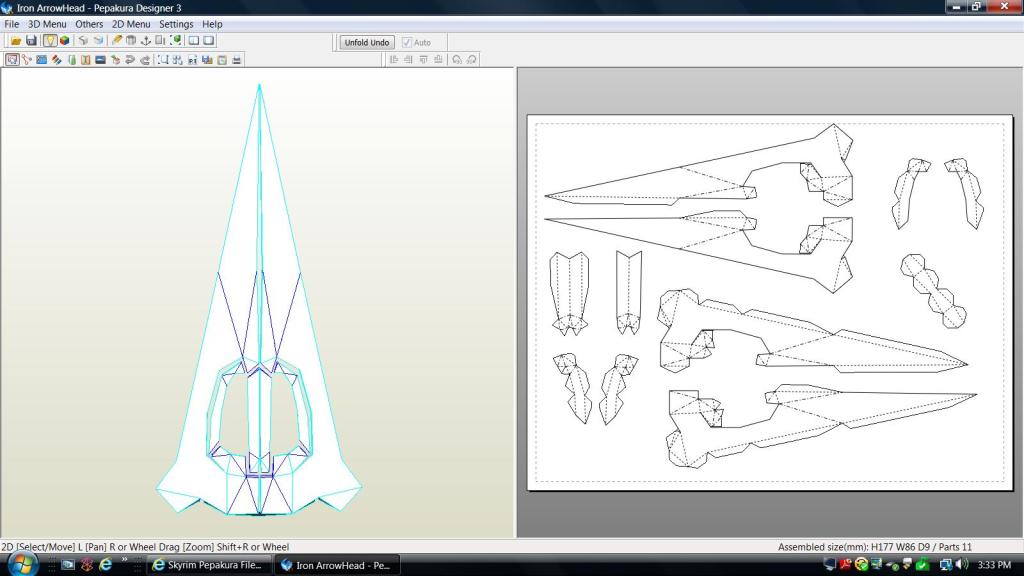Click the Unfold Undo button
Image resolution: width=1024 pixels, height=576 pixels.
click(x=367, y=42)
